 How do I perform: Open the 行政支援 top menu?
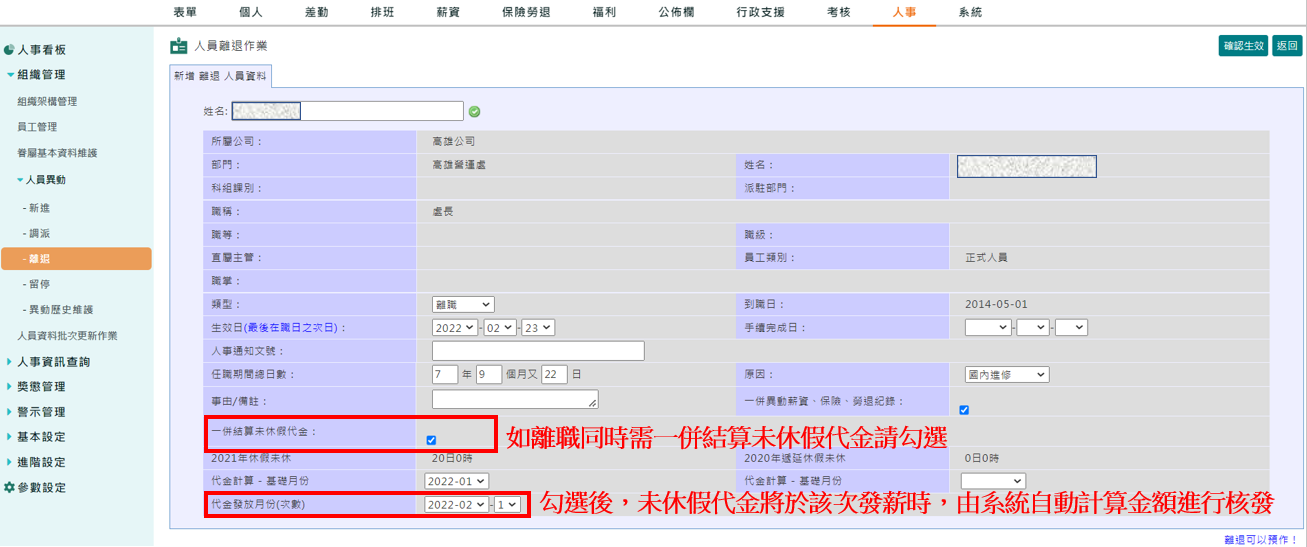tap(759, 12)
